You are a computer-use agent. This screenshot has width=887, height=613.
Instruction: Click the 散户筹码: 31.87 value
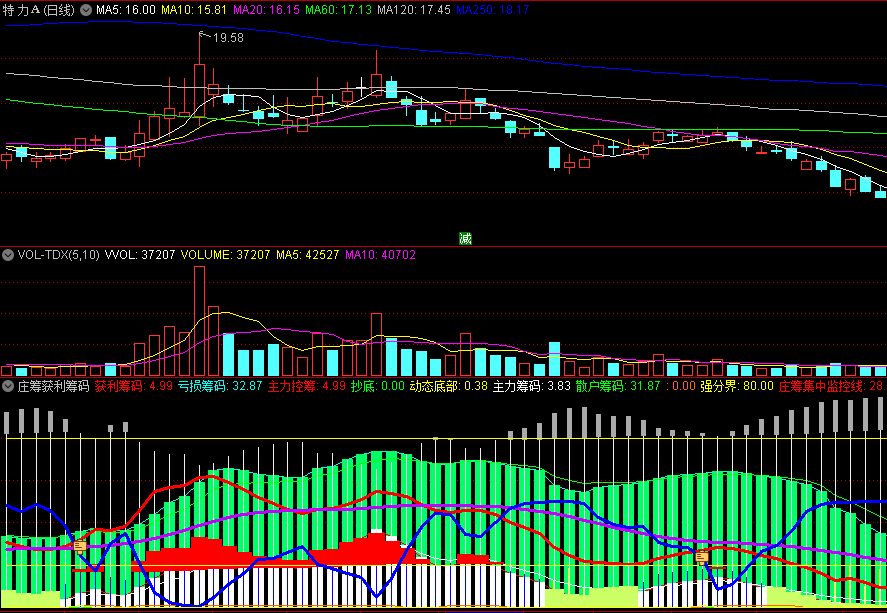click(x=618, y=386)
